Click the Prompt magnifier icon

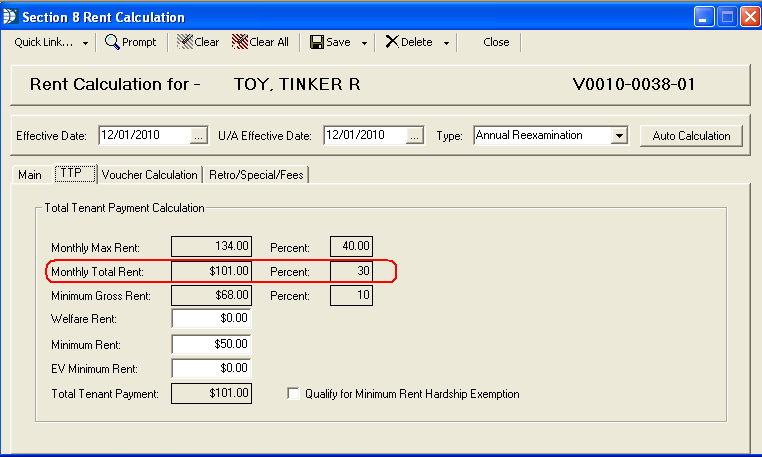click(112, 42)
